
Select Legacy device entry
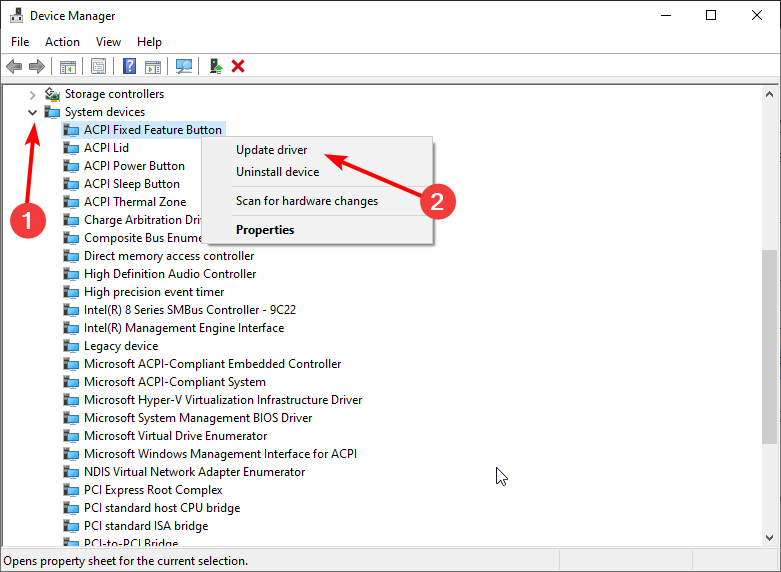121,346
